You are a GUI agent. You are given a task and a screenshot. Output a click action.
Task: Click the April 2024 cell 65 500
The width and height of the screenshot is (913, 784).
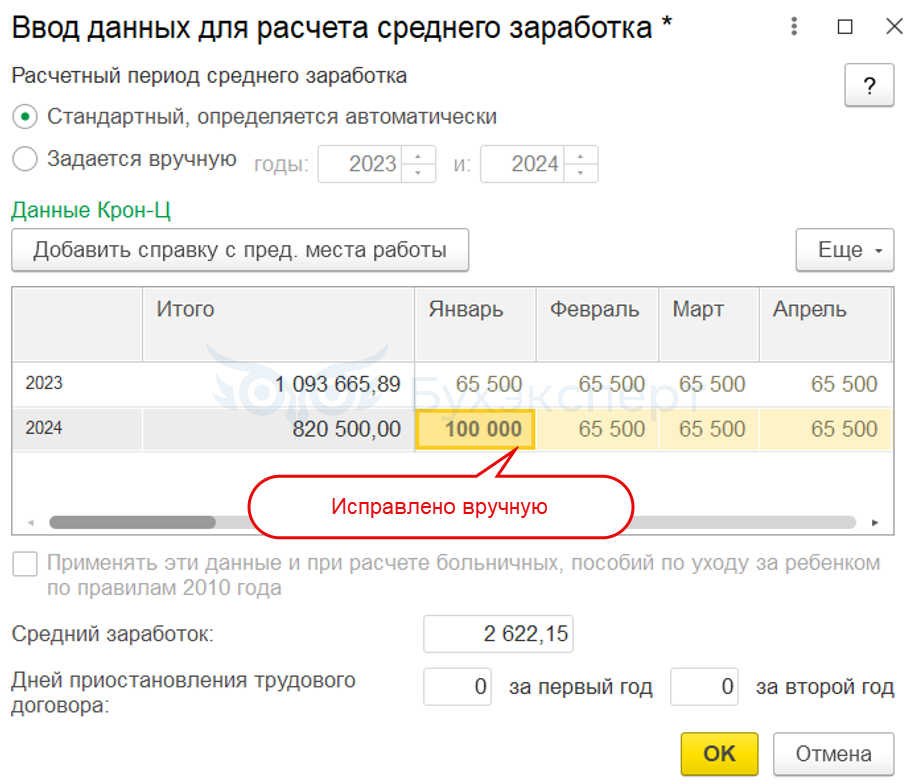click(826, 429)
